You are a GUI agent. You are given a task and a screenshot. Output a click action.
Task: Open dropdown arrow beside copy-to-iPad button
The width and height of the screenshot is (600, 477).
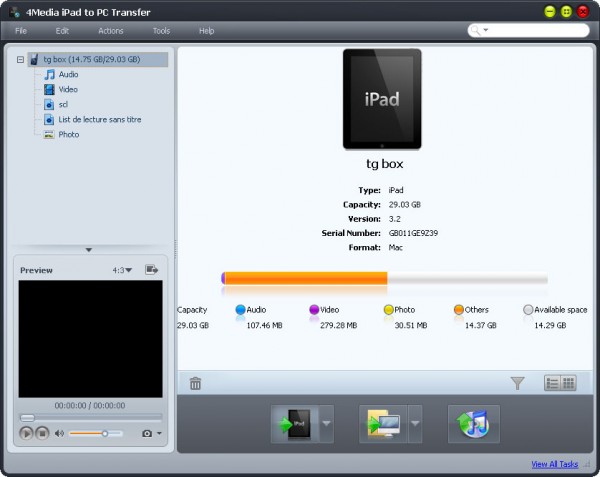pyautogui.click(x=327, y=424)
